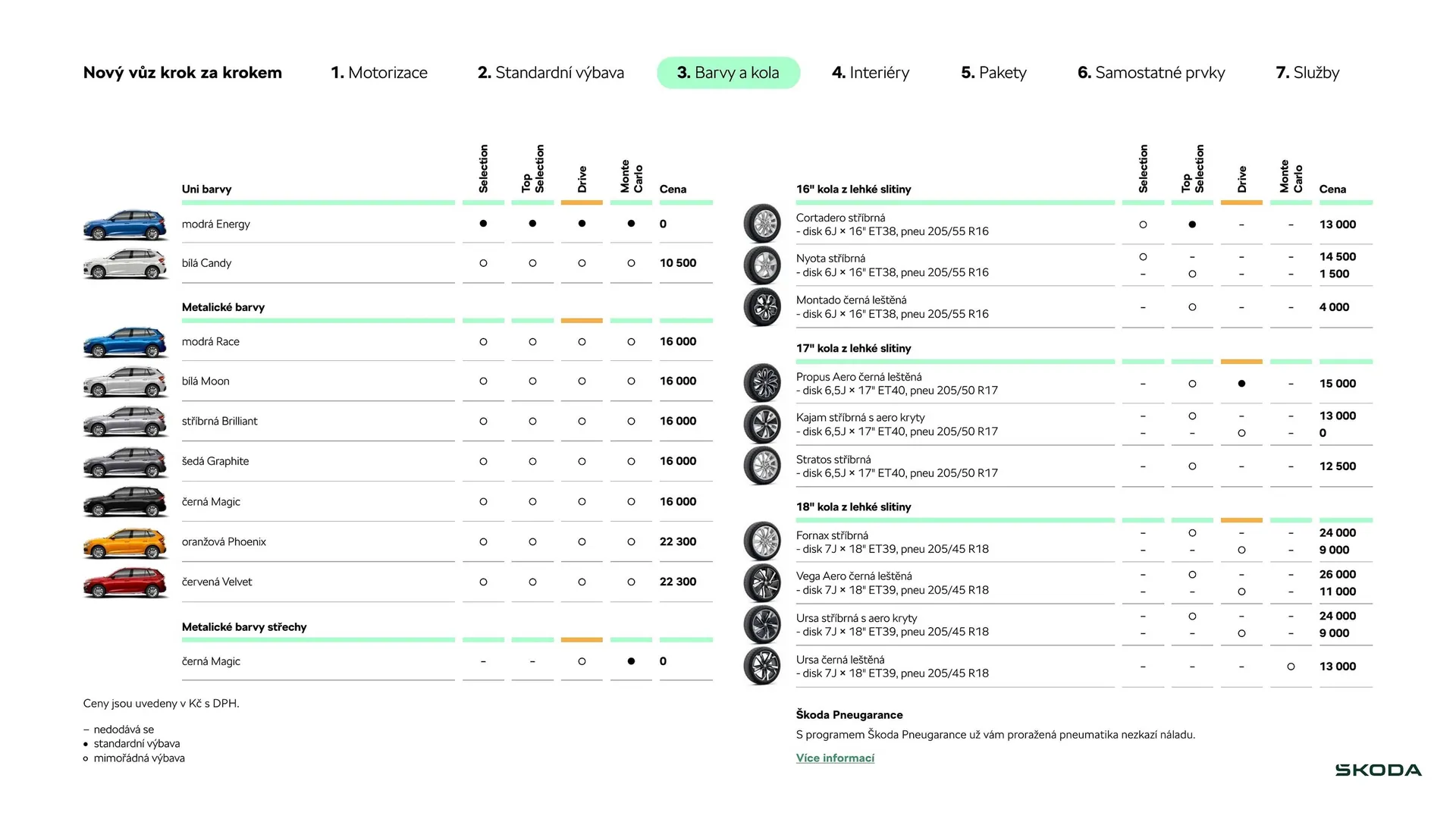
Task: Click the oranžová Phoenix car image
Action: [x=125, y=542]
